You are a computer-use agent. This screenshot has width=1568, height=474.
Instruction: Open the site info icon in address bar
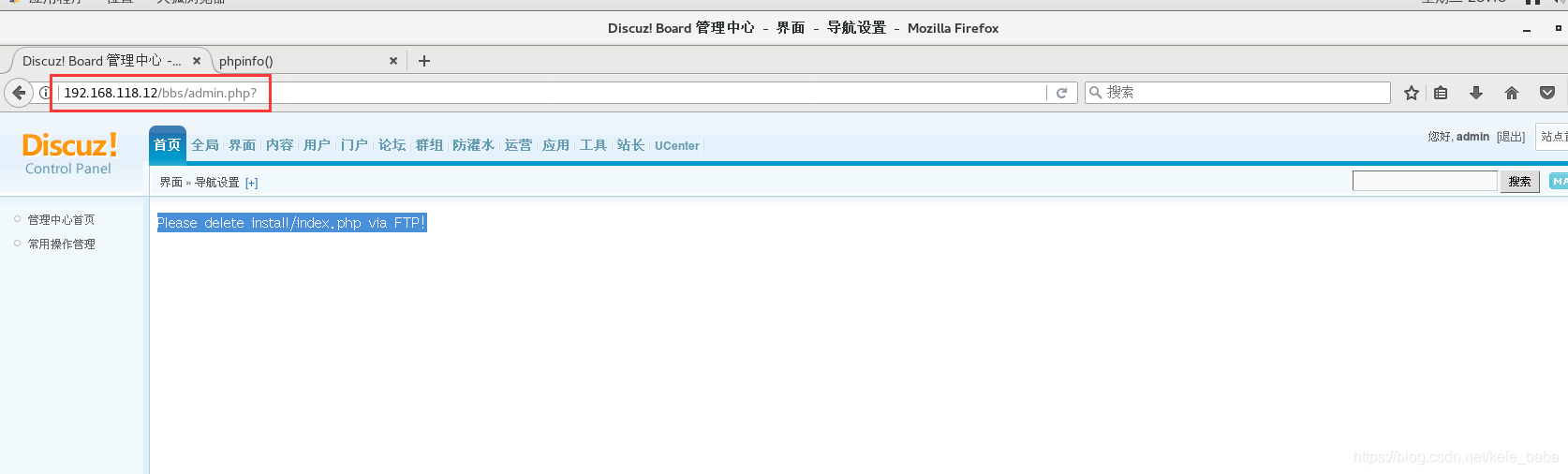pos(44,93)
